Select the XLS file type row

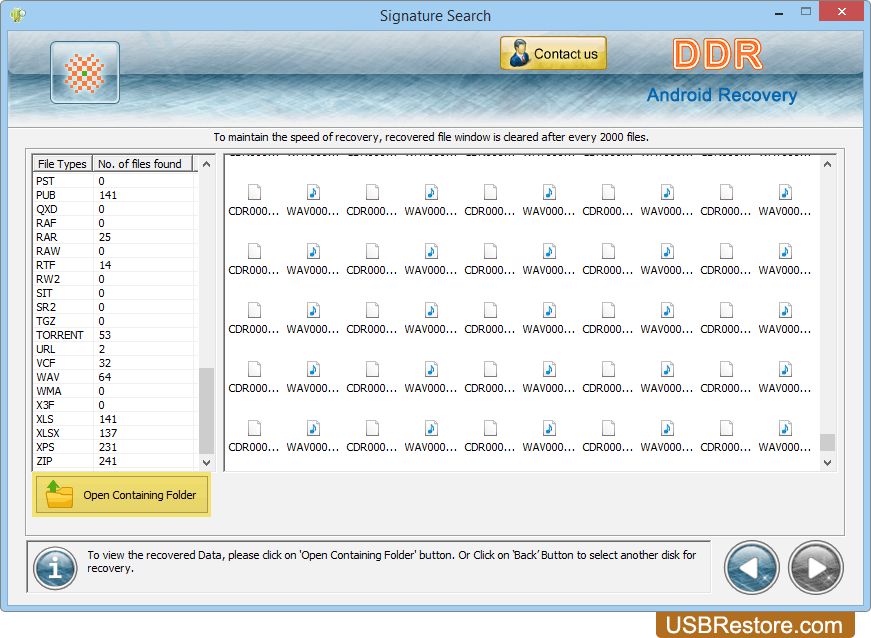point(114,419)
